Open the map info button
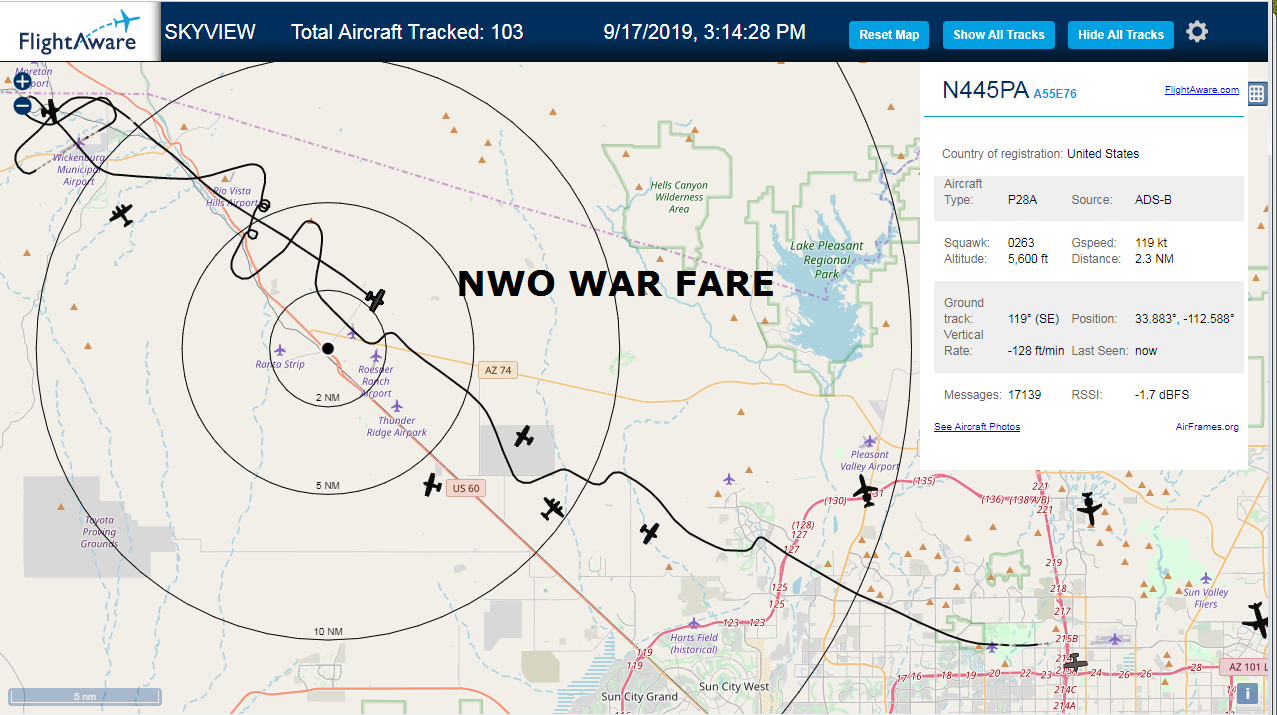1277x715 pixels. pos(1247,693)
